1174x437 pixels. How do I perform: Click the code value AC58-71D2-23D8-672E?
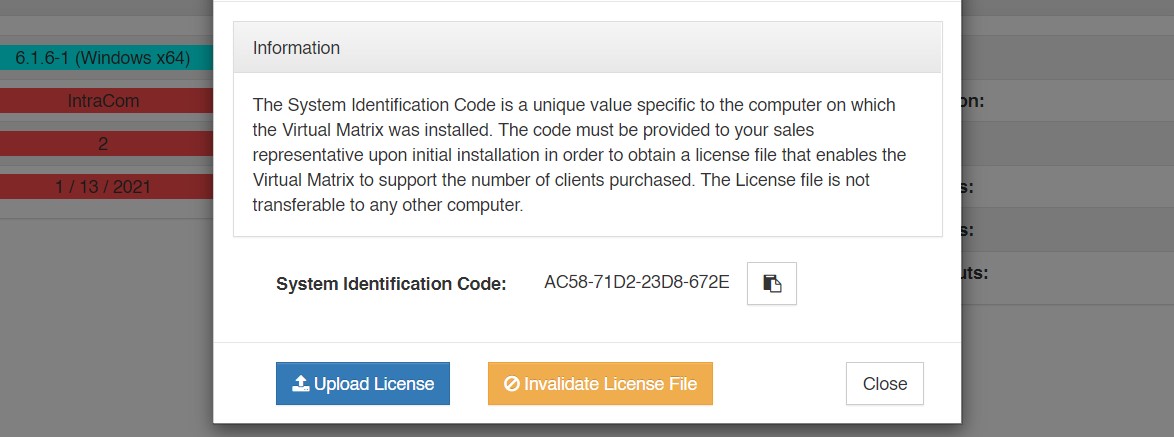(636, 283)
